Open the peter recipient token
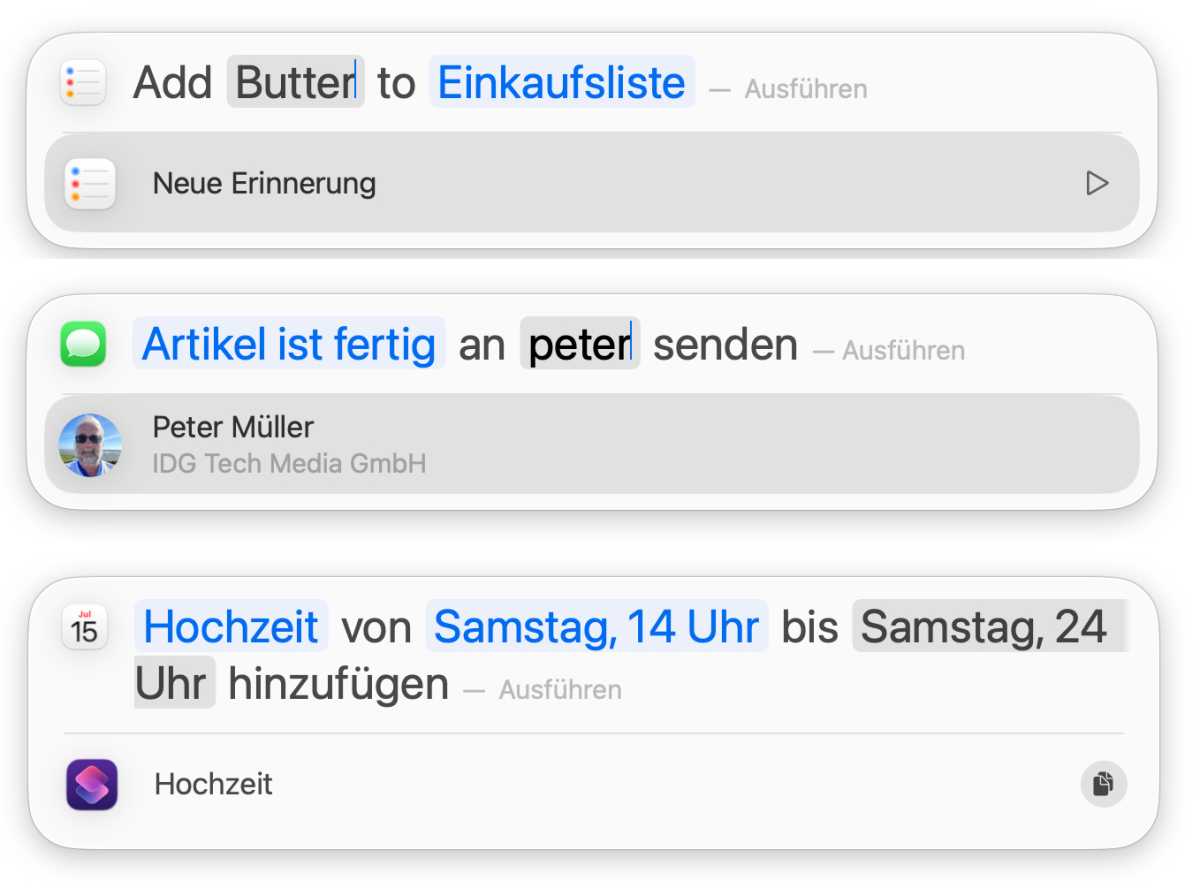The height and width of the screenshot is (888, 1200). (580, 344)
